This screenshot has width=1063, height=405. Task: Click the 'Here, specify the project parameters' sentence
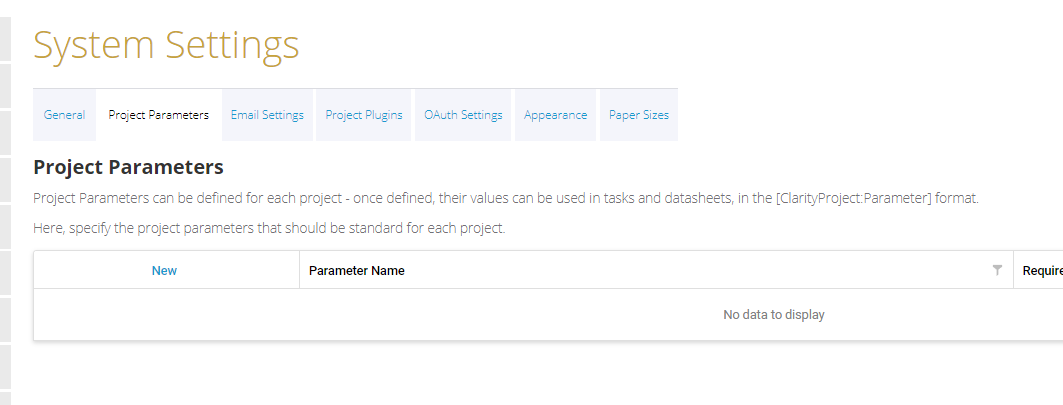[269, 228]
